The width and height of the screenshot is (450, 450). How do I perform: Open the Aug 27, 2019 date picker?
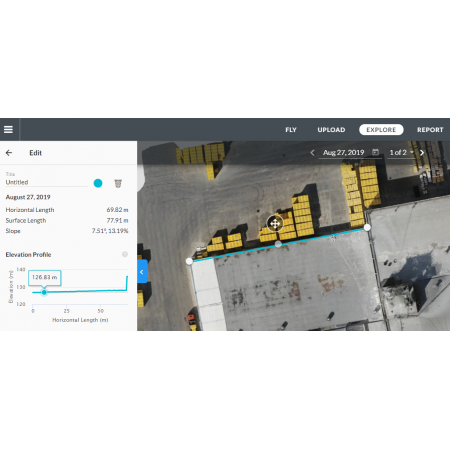(x=344, y=153)
